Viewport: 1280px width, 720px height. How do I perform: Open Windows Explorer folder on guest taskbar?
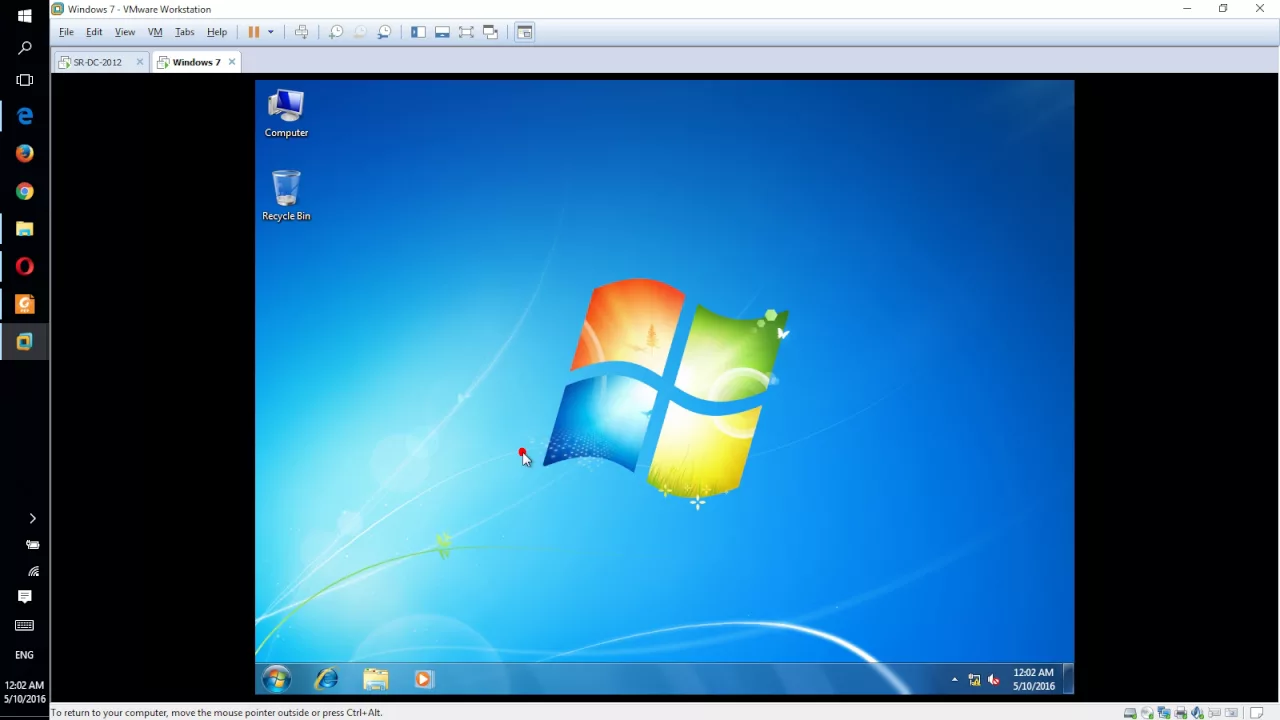tap(375, 679)
